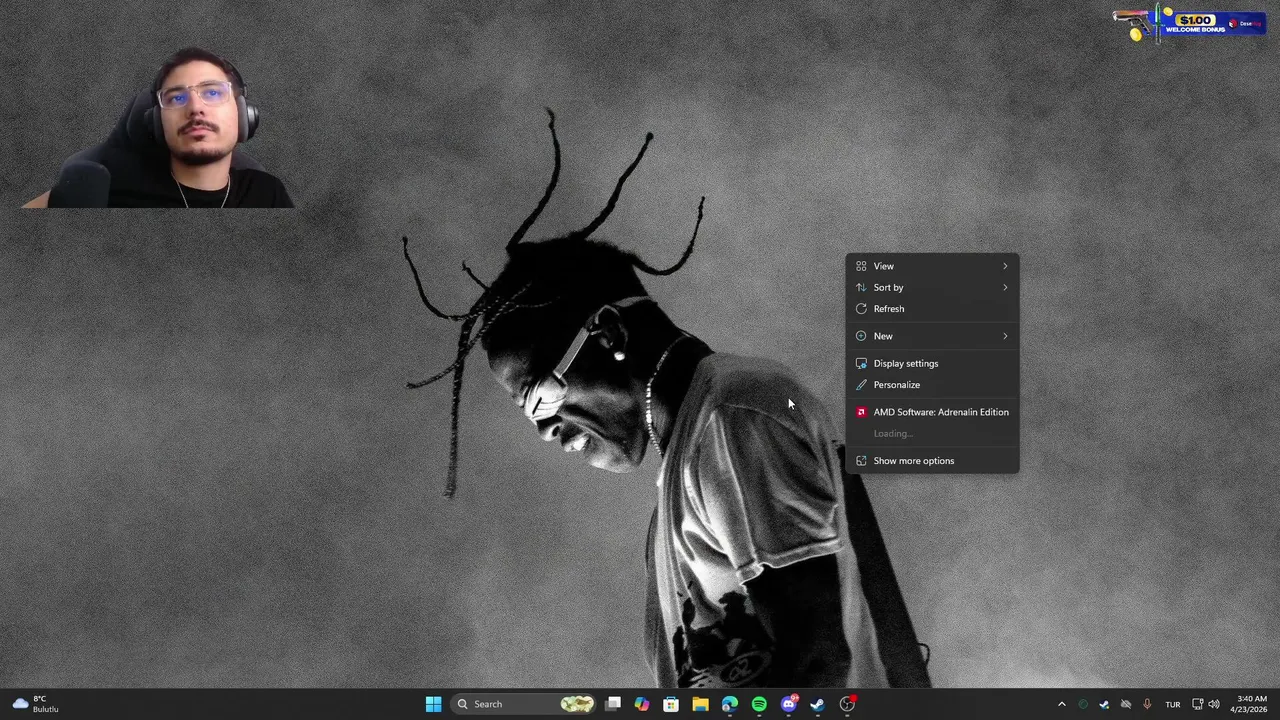Click the Personalize brush icon
Screen dimensions: 1280x720
coord(861,384)
